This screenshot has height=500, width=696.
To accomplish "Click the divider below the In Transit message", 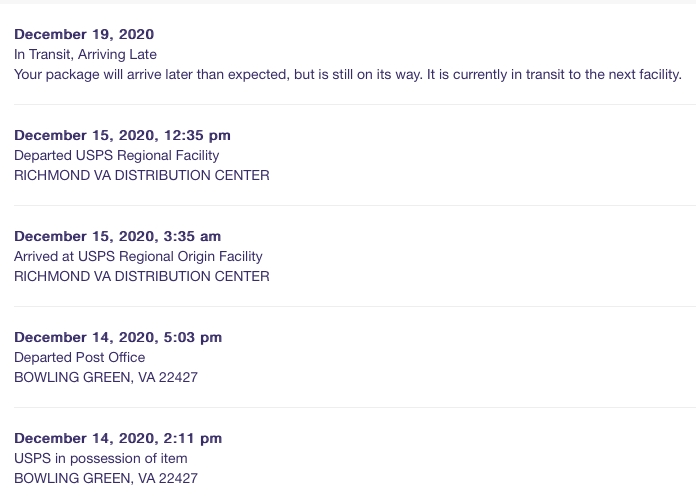I will pyautogui.click(x=348, y=104).
